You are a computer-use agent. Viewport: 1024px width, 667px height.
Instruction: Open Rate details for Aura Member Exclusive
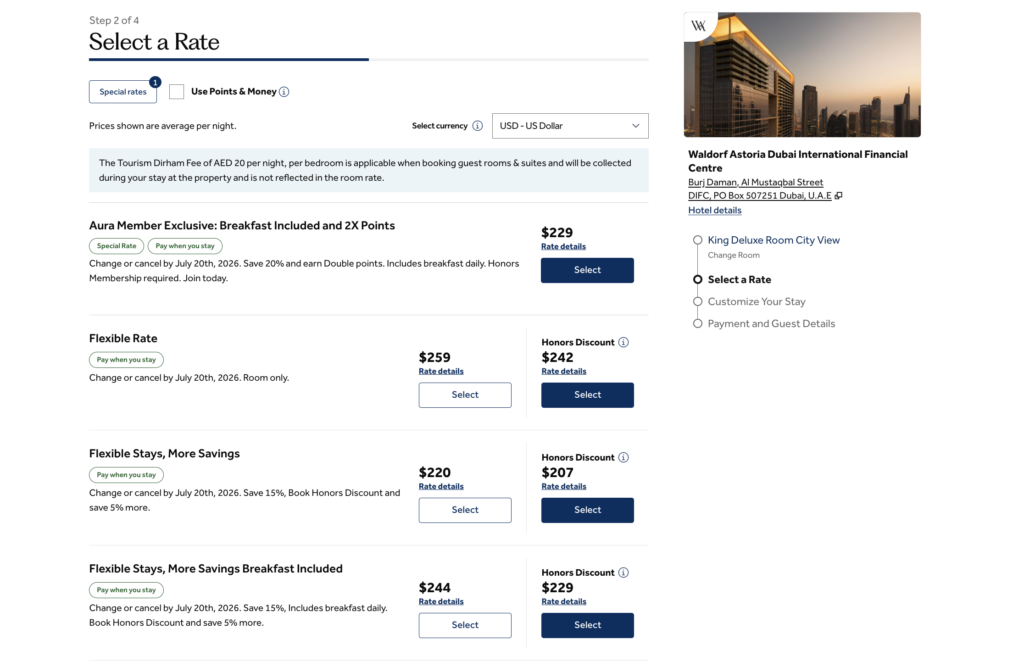coord(564,247)
